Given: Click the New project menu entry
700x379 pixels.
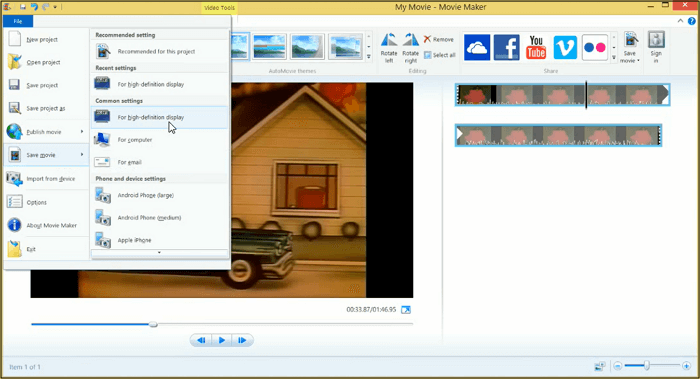Looking at the screenshot, I should 46,39.
